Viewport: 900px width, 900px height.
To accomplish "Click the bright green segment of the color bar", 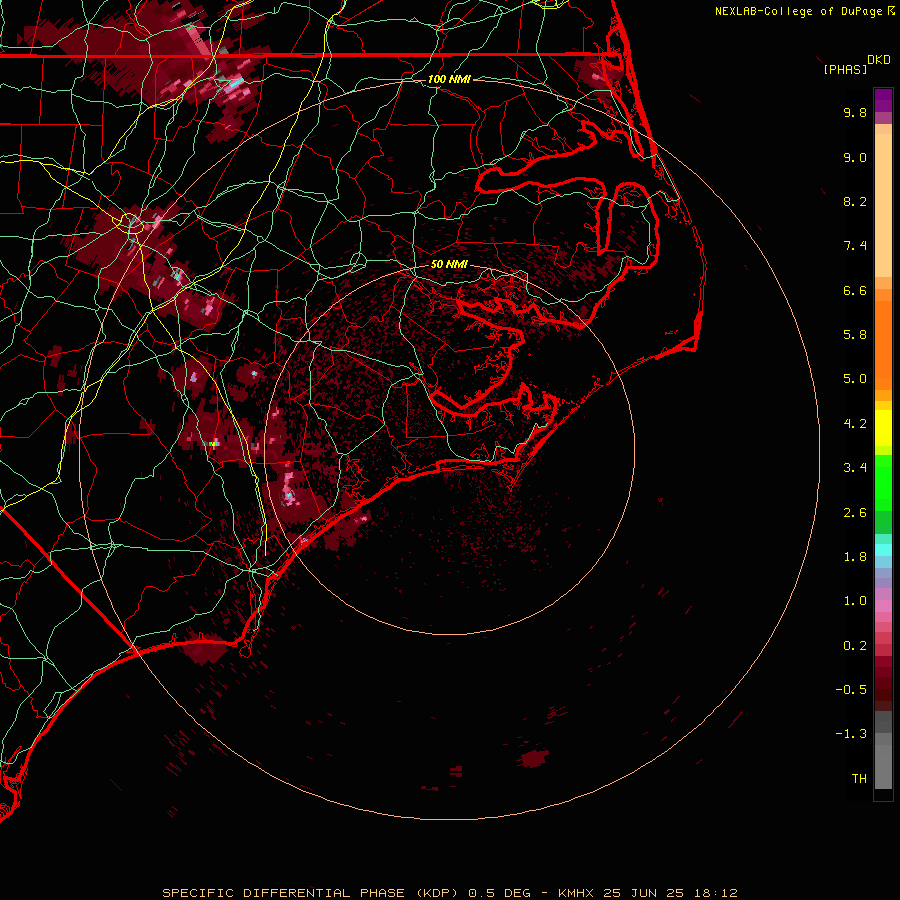I will point(883,484).
